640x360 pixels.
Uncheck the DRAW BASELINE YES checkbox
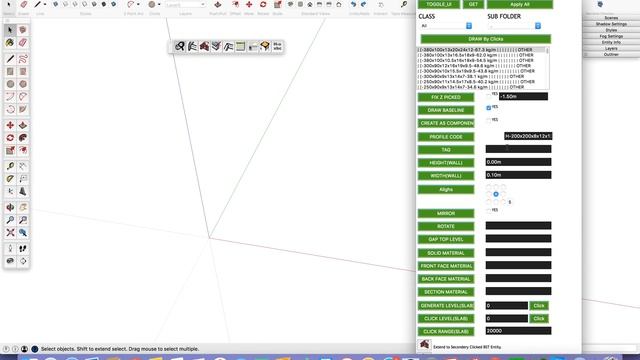click(x=489, y=108)
